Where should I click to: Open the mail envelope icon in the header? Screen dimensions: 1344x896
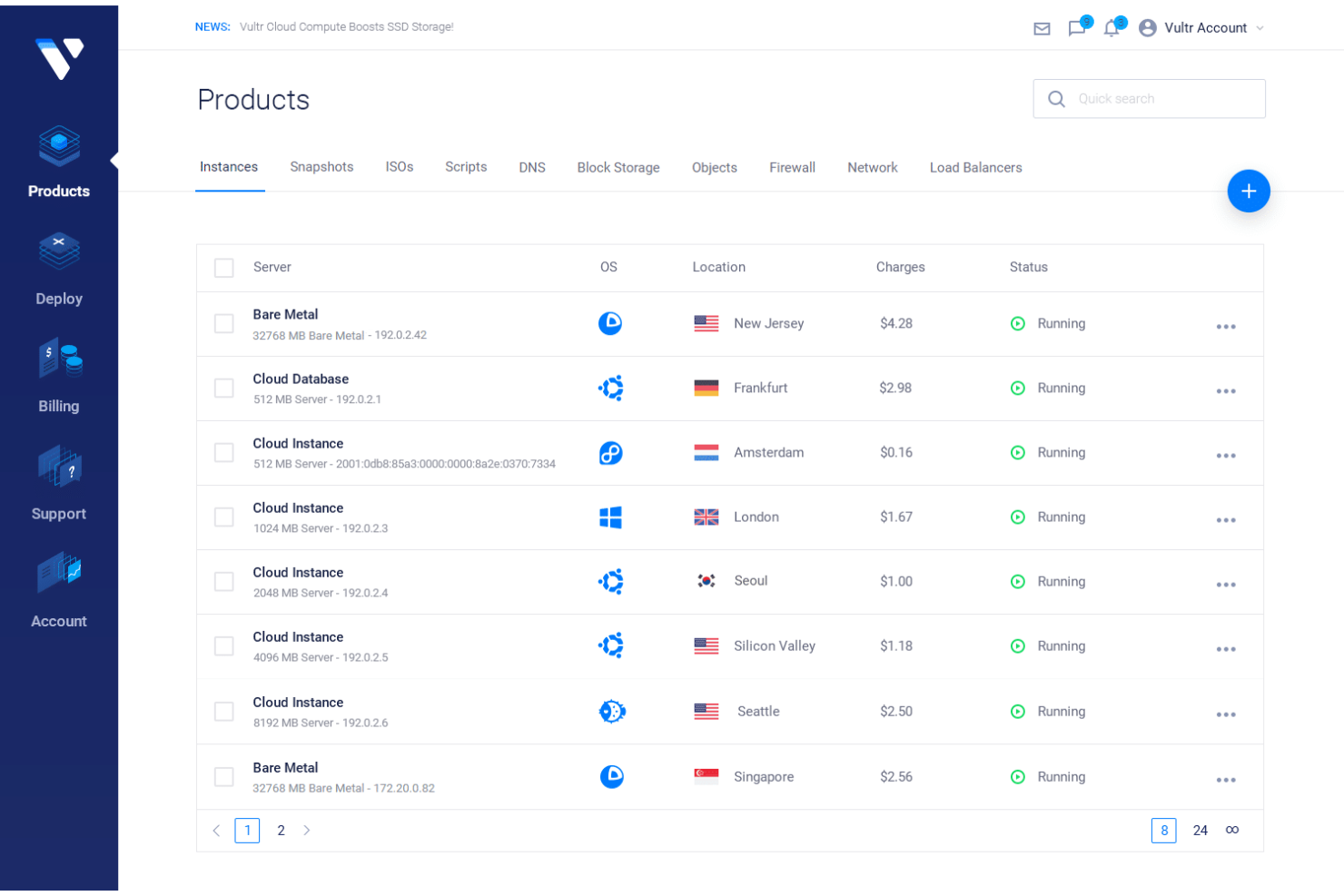click(x=1042, y=28)
